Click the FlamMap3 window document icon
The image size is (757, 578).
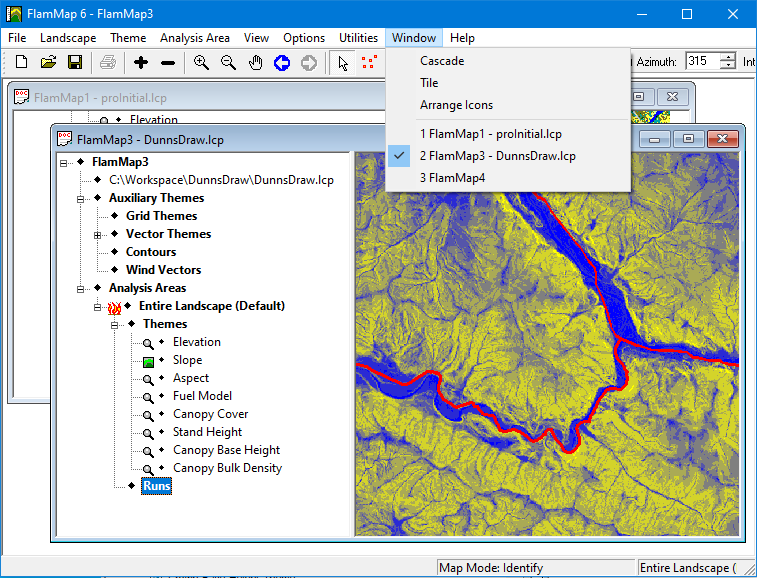click(64, 139)
